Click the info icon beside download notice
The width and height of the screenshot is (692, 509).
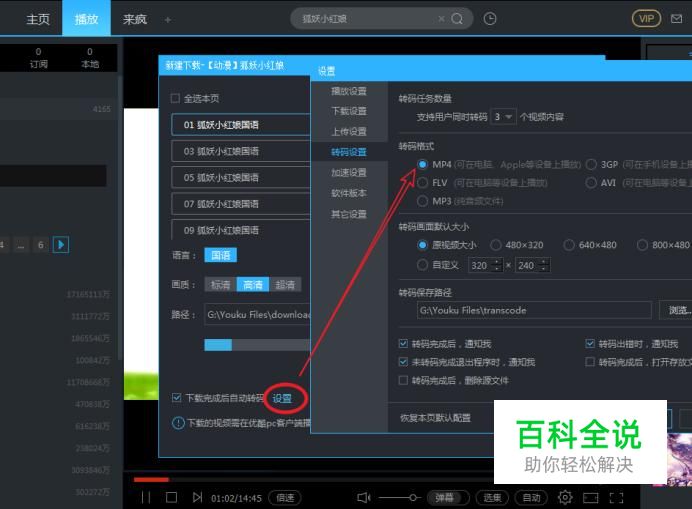[178, 423]
